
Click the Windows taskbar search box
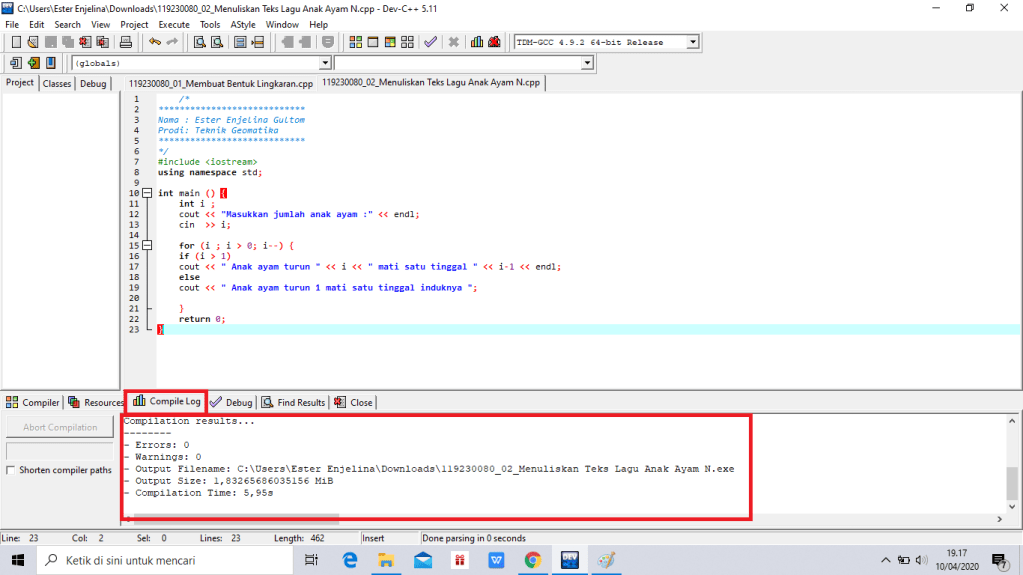(165, 561)
